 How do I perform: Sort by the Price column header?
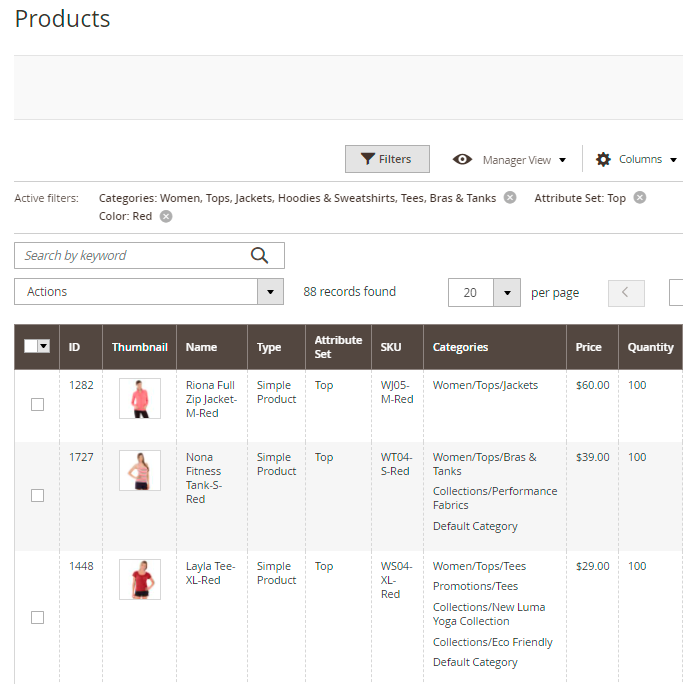589,347
